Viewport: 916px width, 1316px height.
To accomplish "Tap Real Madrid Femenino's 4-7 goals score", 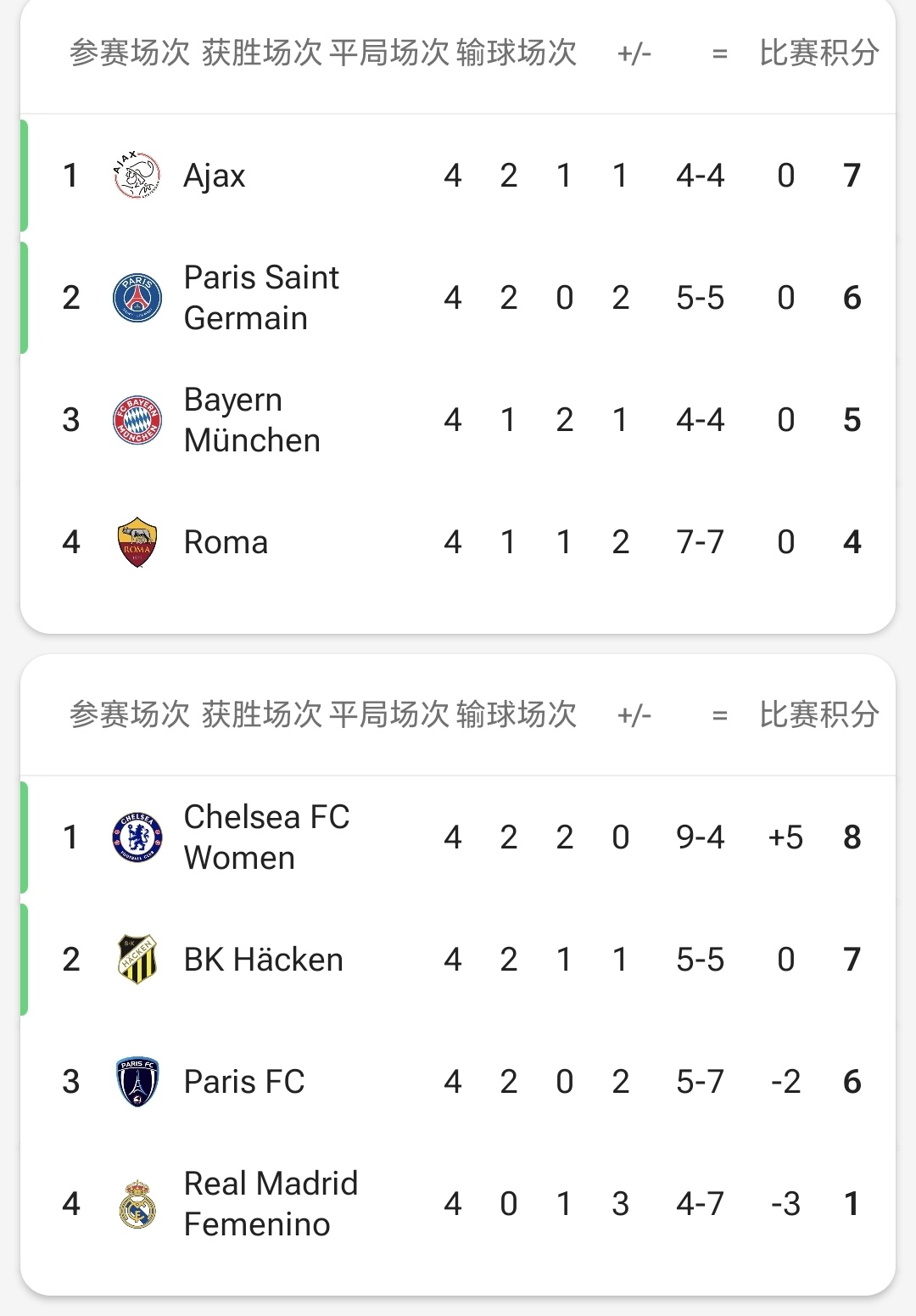I will point(700,1204).
